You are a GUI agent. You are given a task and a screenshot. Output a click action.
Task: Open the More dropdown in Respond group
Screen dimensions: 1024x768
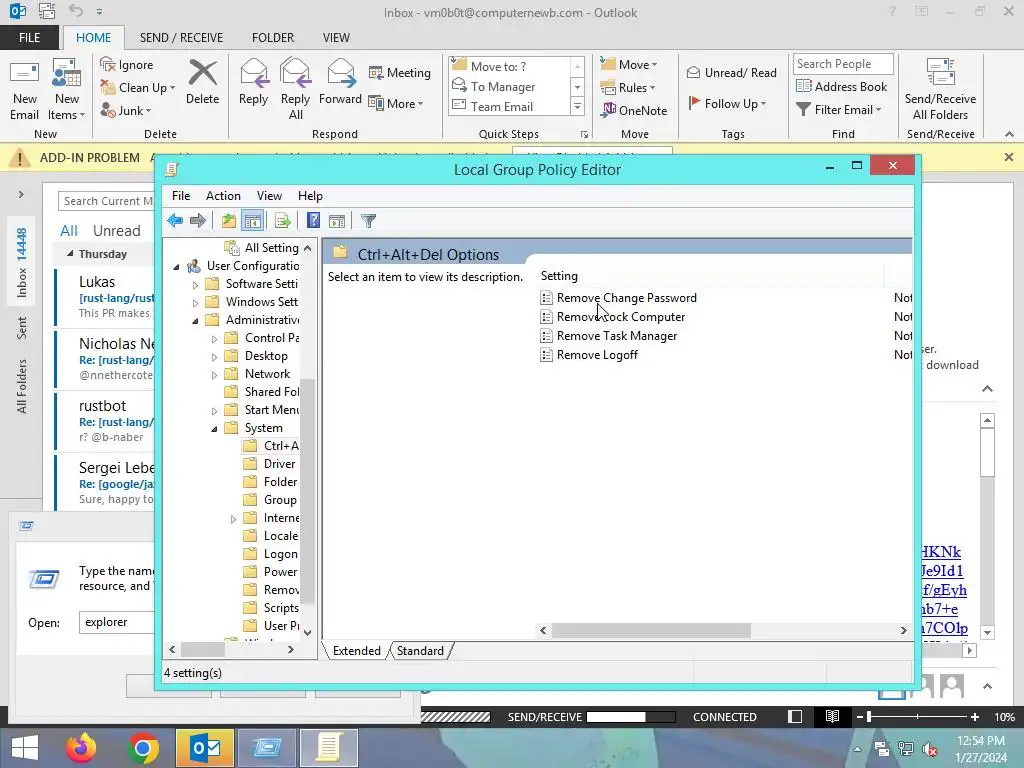pos(396,103)
